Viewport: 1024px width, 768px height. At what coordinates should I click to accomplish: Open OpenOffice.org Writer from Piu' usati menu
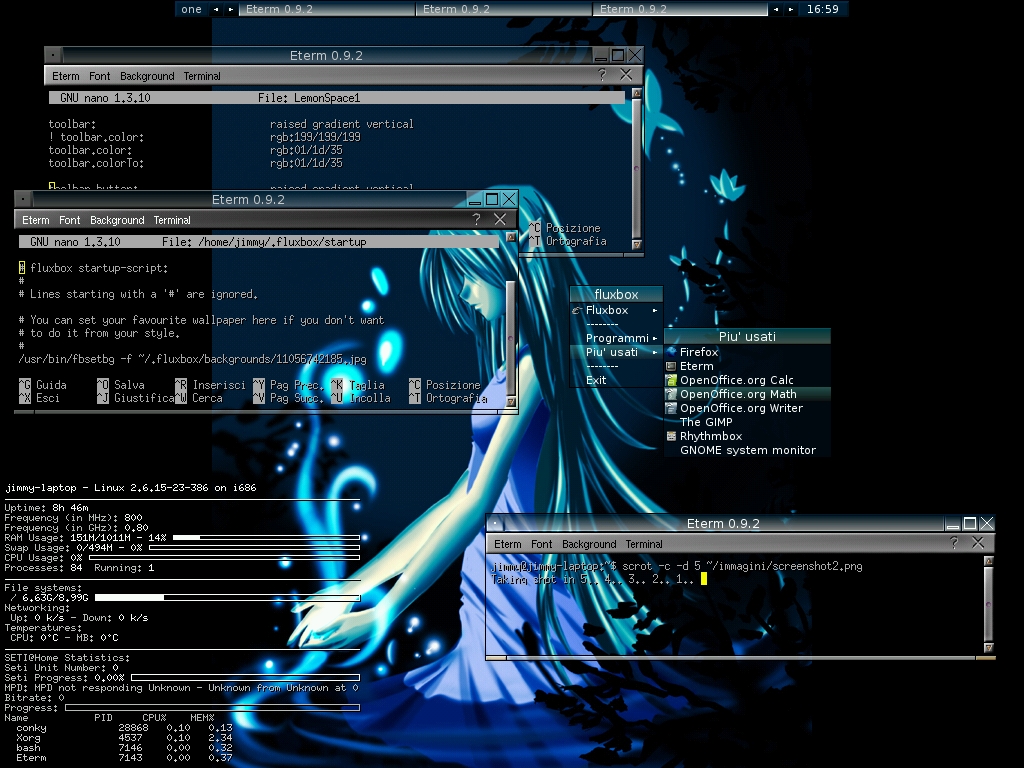coord(747,408)
